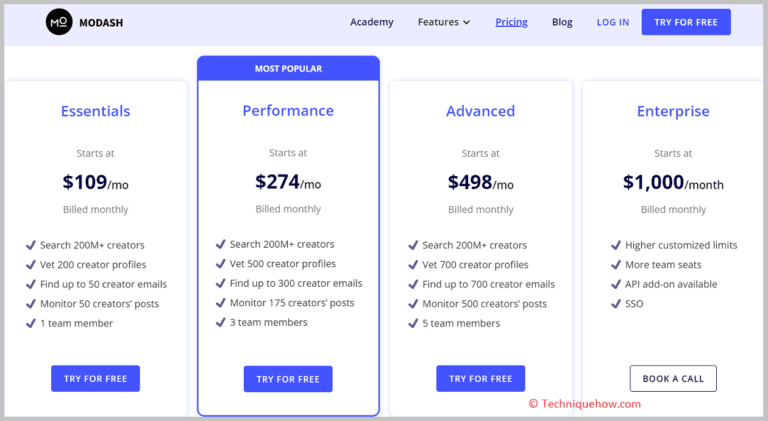Click the LOG IN link
768x421 pixels.
tap(613, 23)
